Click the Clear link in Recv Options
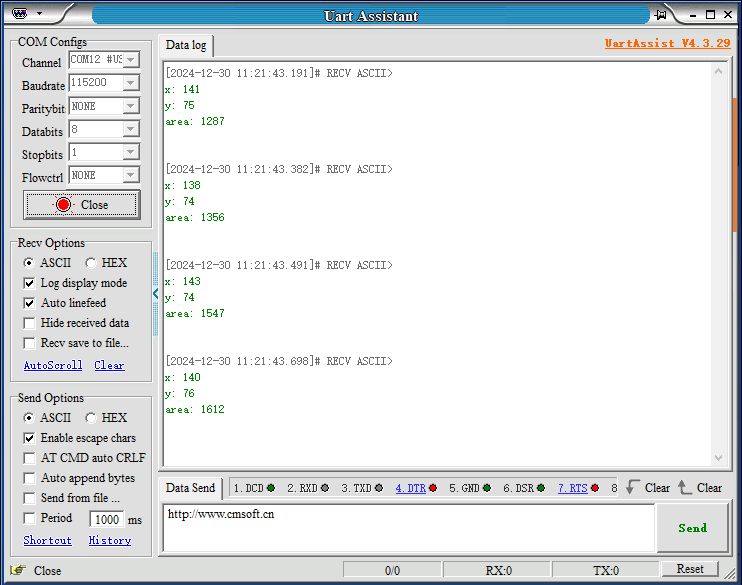The height and width of the screenshot is (585, 742). coord(109,365)
